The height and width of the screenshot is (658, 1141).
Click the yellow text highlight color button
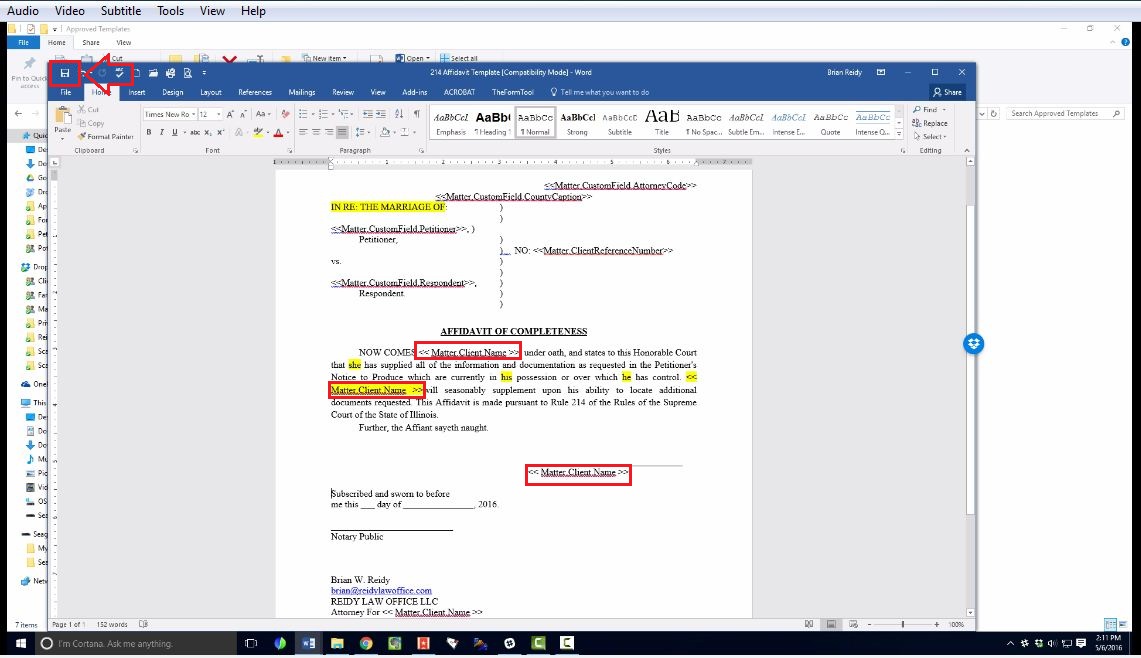pos(258,132)
